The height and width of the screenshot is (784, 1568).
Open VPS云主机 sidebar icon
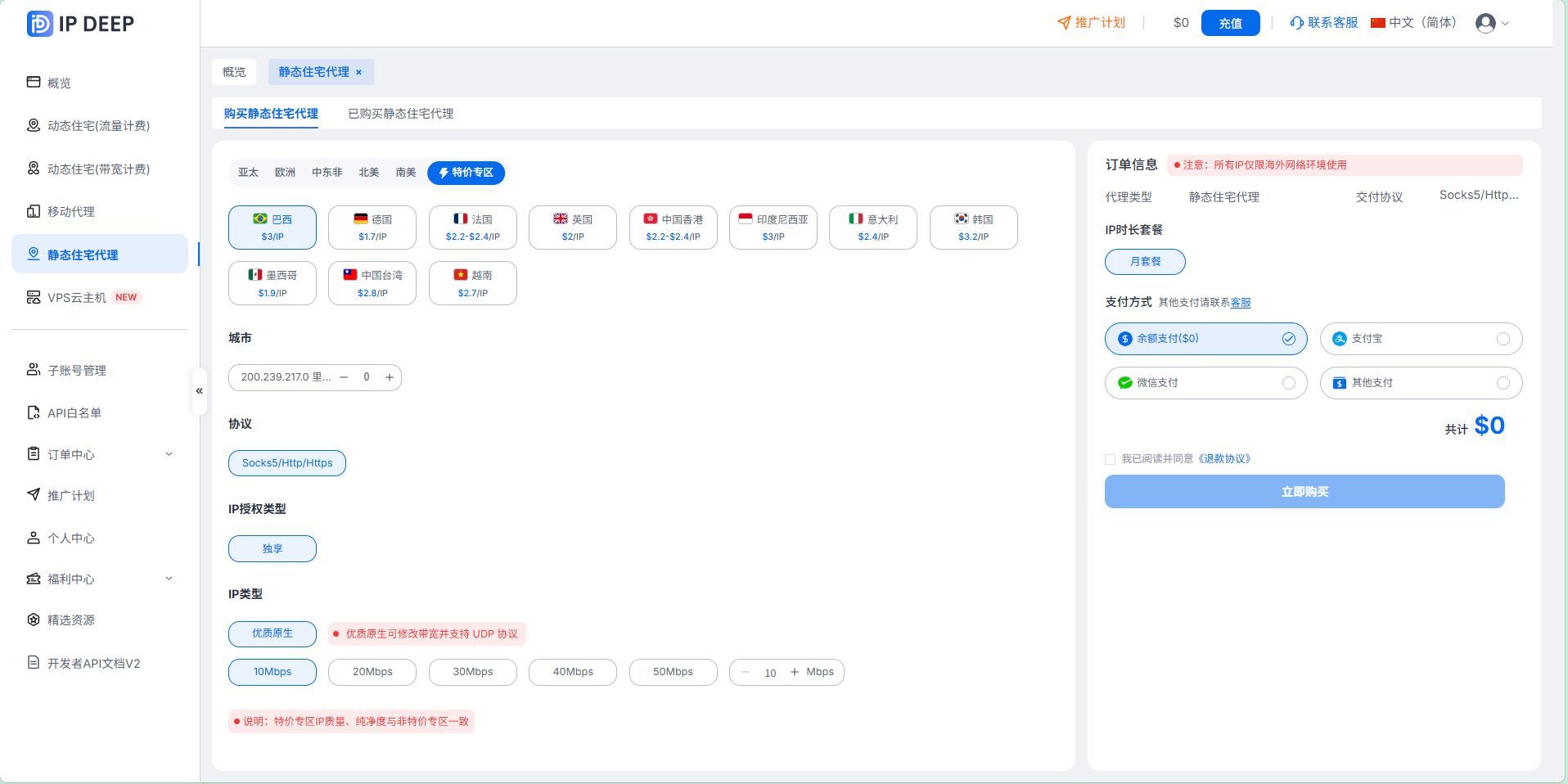(x=34, y=297)
